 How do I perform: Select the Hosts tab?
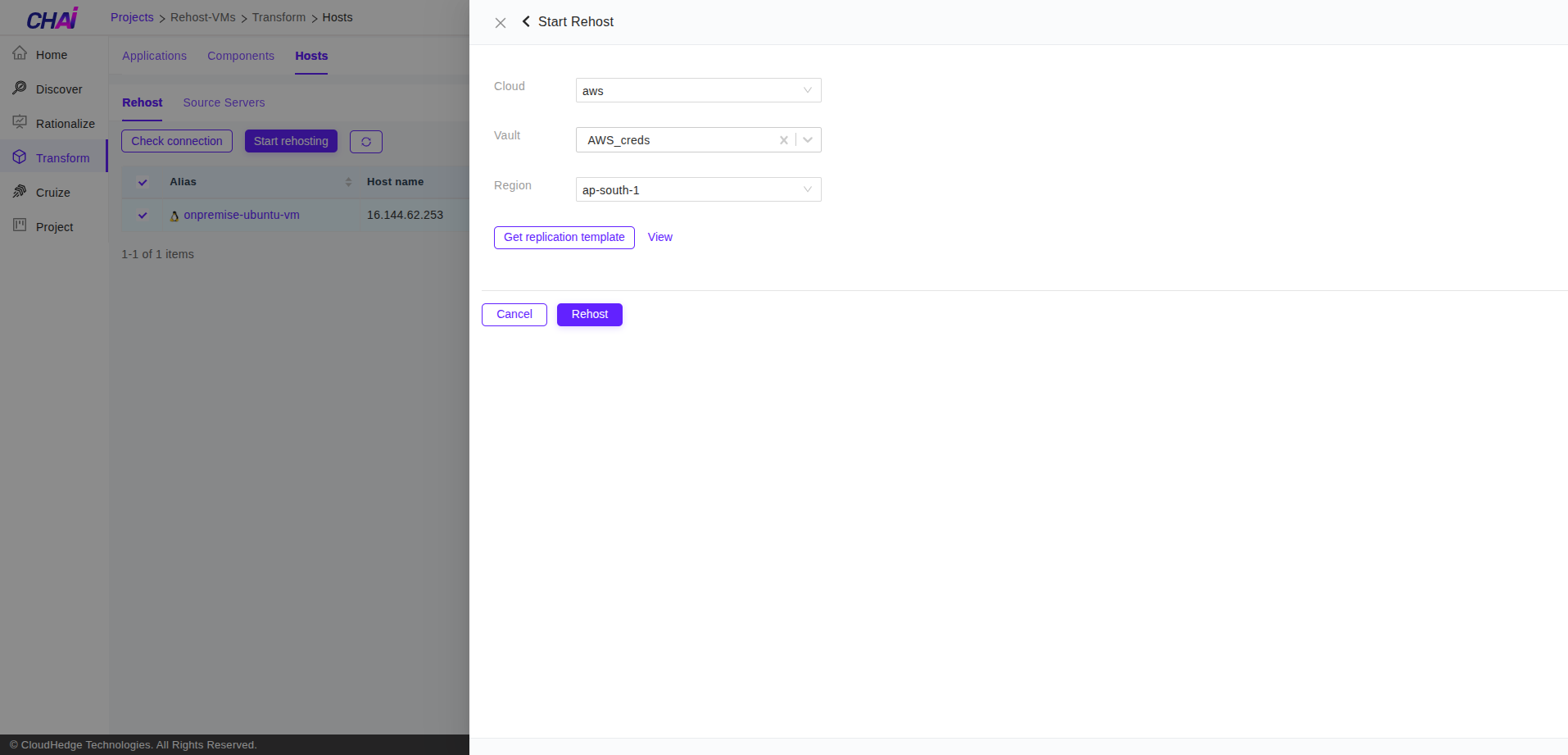coord(311,56)
